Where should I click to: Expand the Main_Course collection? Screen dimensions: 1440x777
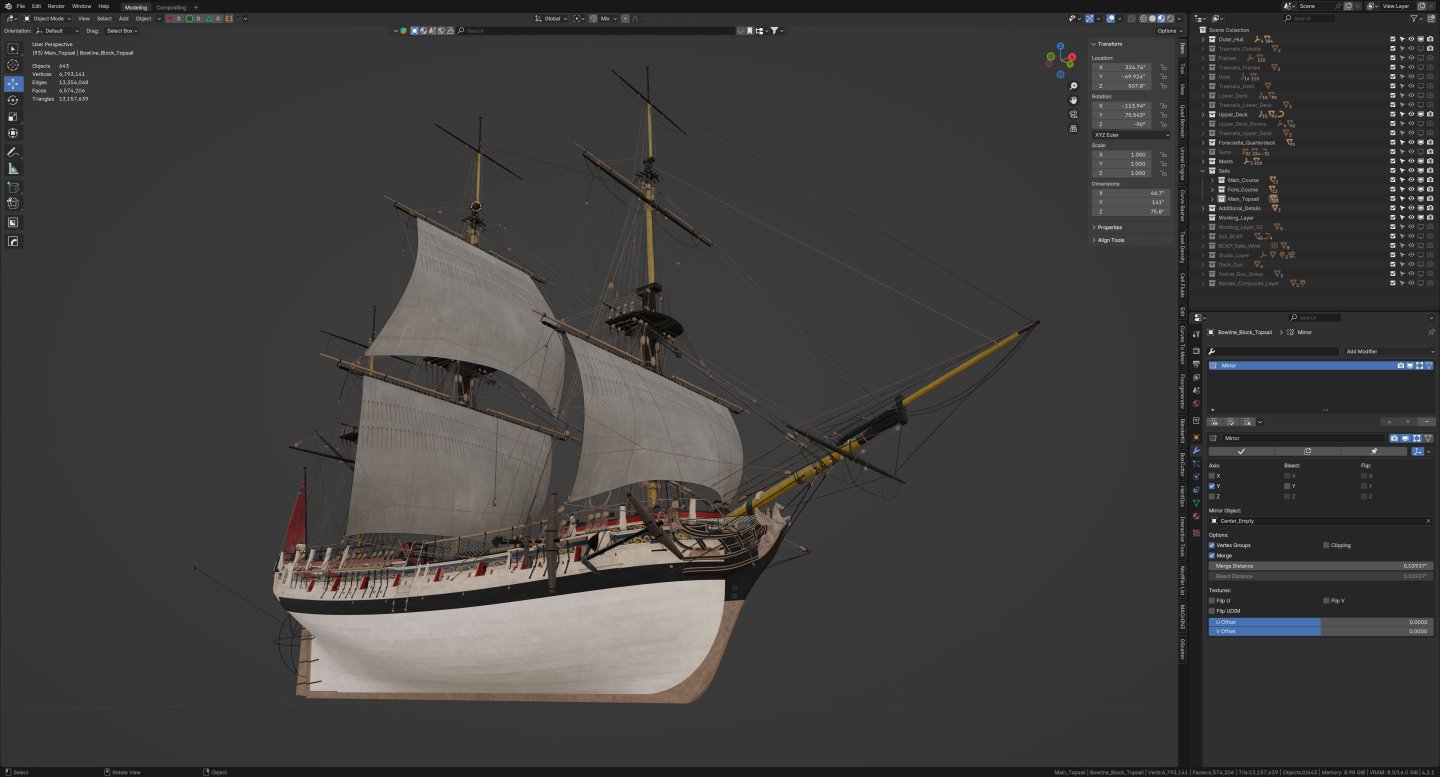[x=1213, y=180]
